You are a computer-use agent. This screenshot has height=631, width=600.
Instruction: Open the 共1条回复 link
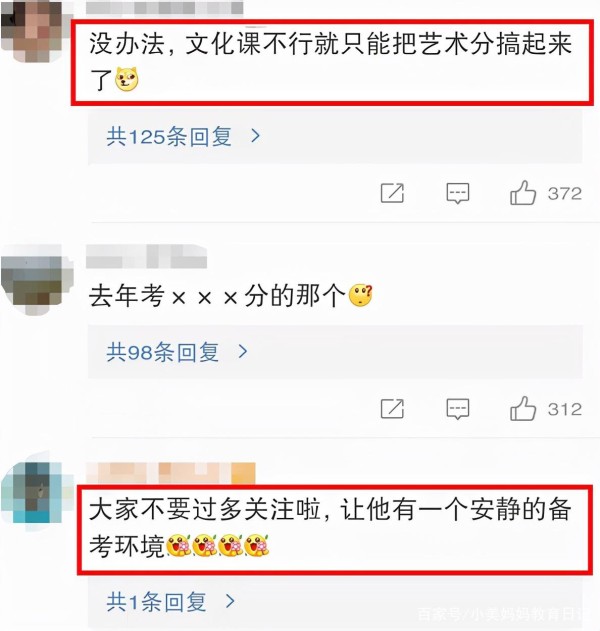pos(156,602)
